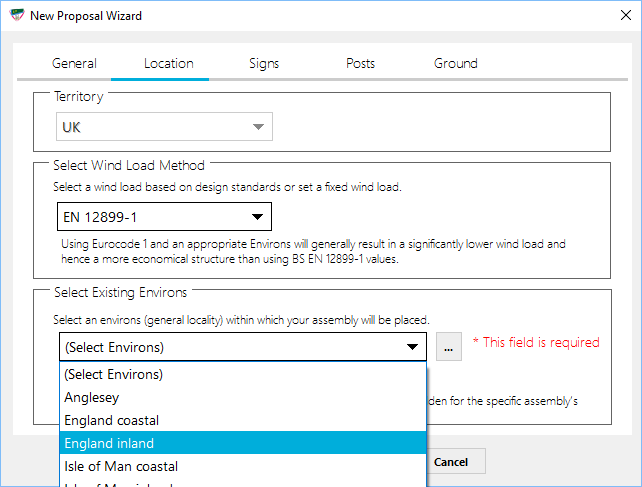
Task: Open the EN 12899-1 wind load dropdown
Action: coord(164,217)
